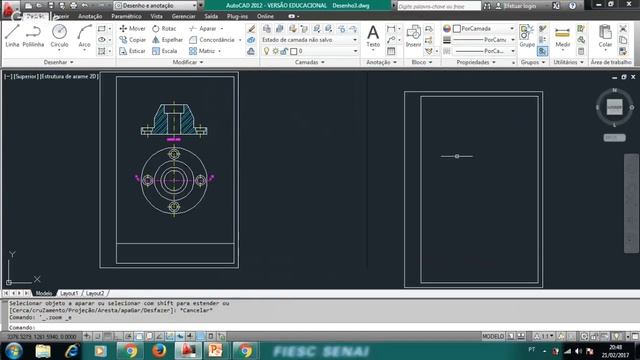Click the Medir (measure) tool
640x360 pixels.
(562, 37)
